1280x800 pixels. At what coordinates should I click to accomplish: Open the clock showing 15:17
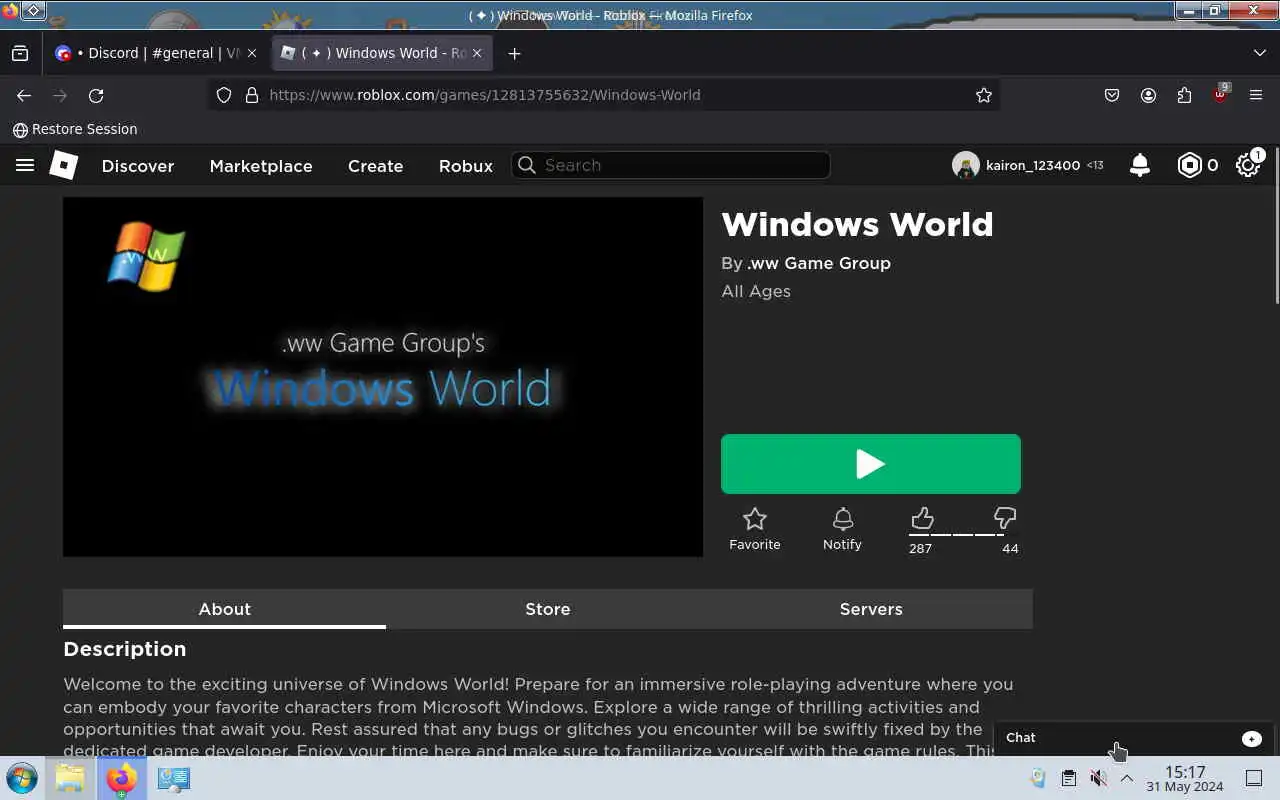(x=1185, y=778)
